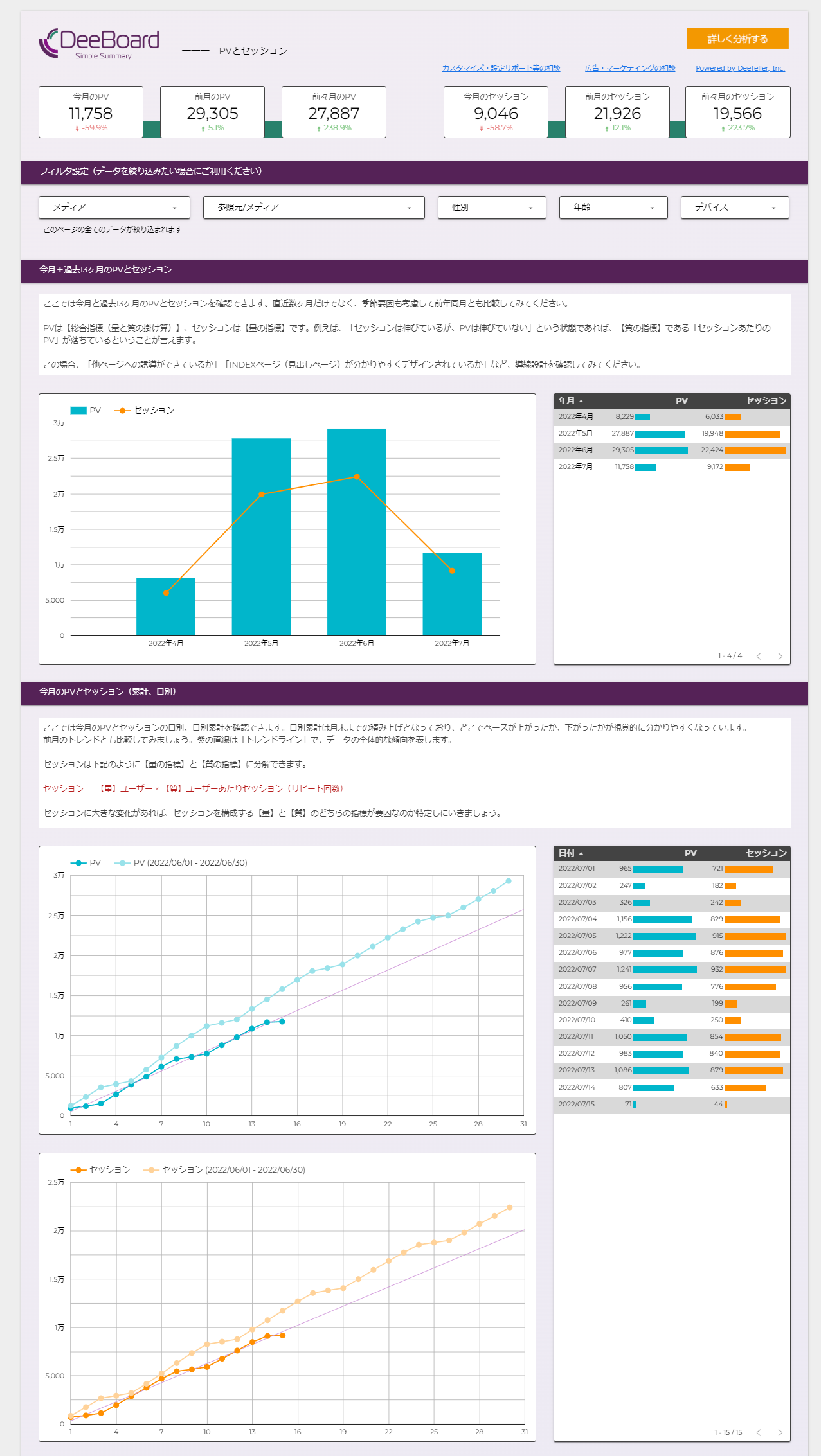Expand the 性別 filter dropdown

[492, 208]
